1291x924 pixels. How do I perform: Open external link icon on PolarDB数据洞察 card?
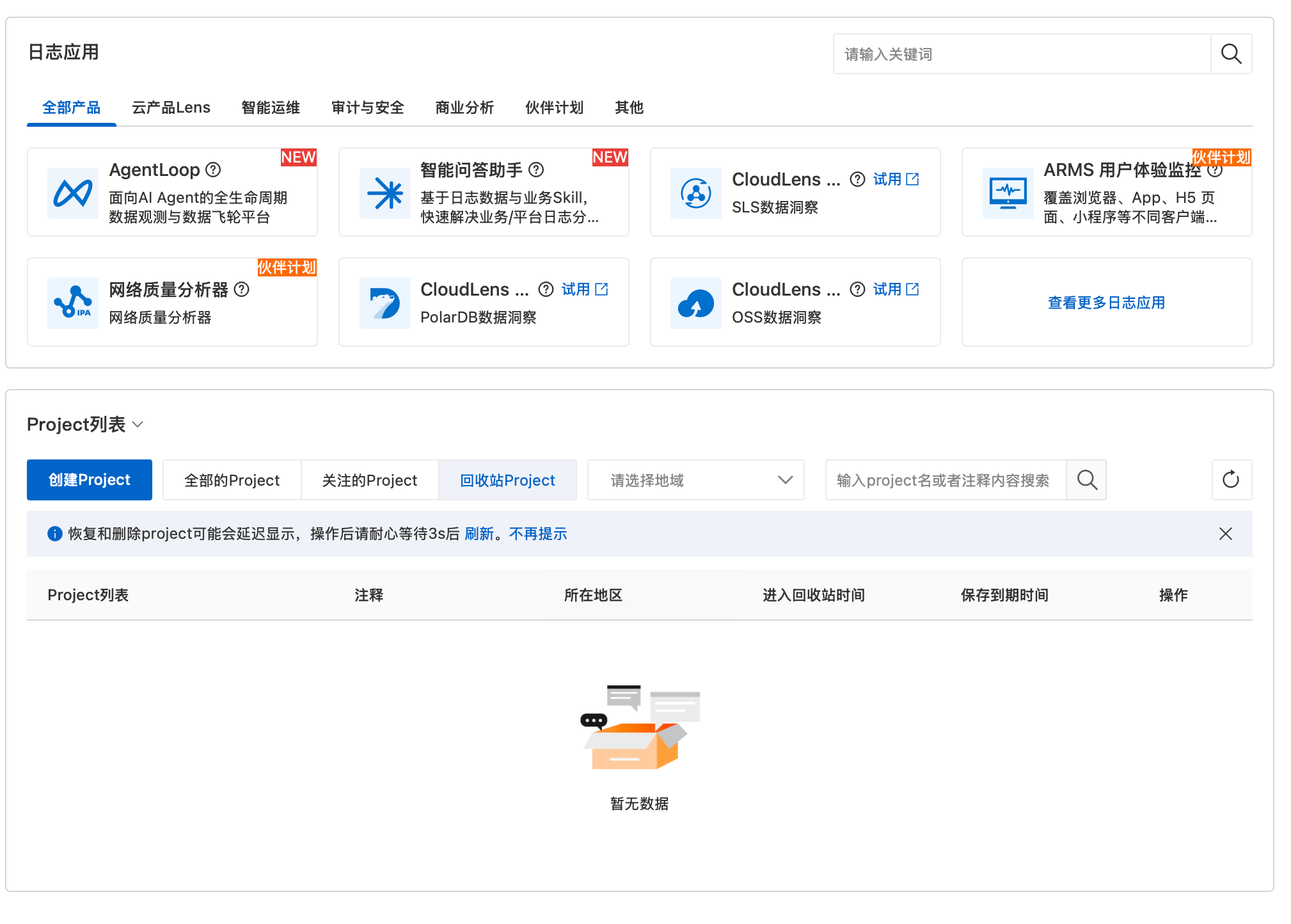(x=601, y=289)
